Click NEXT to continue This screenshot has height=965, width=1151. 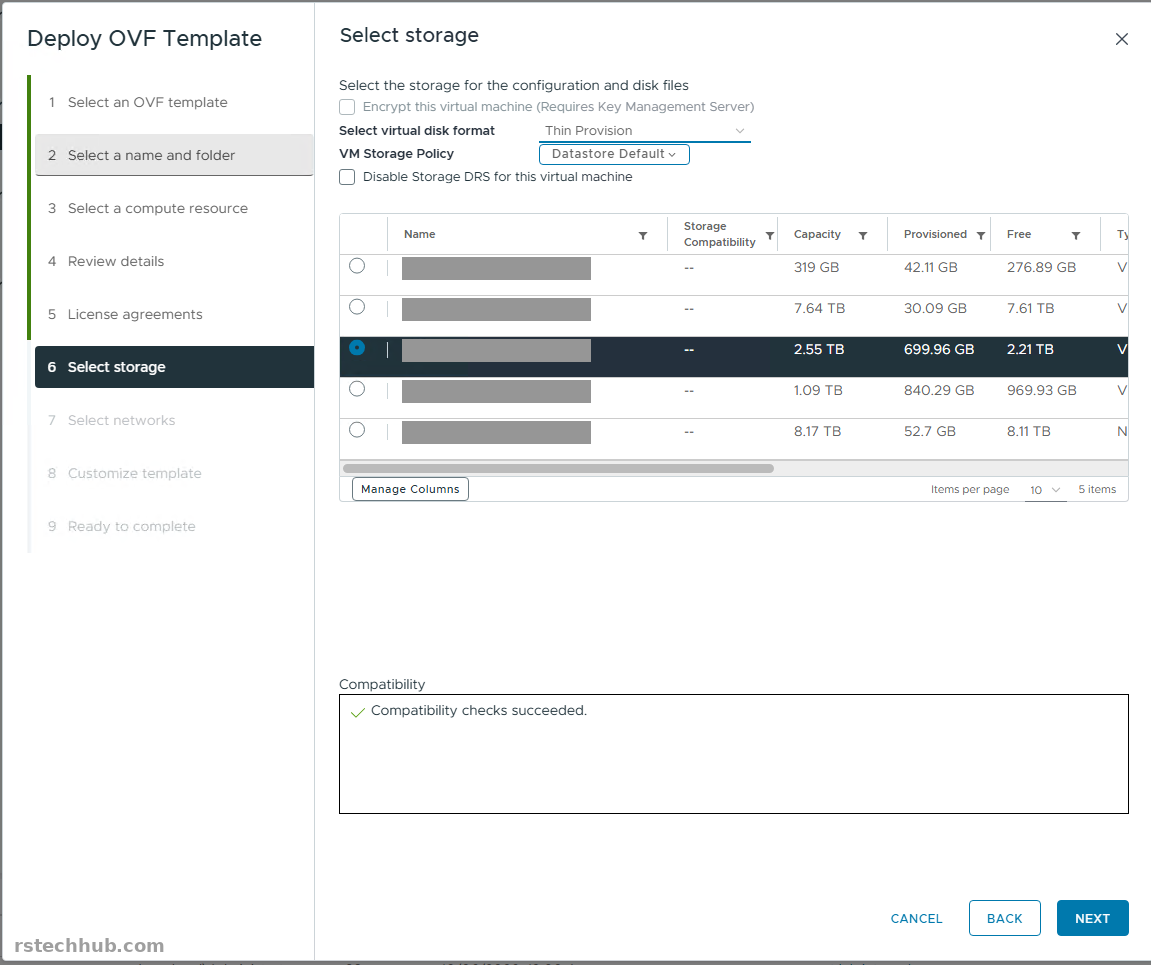tap(1092, 918)
